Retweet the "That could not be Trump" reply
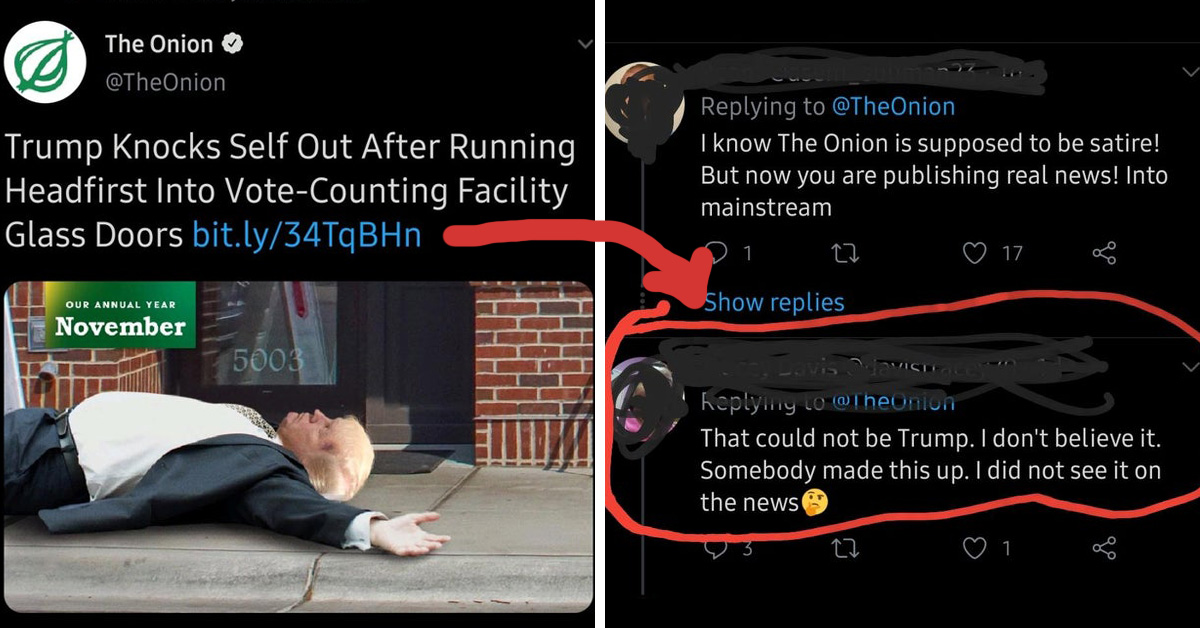Viewport: 1200px width, 628px height. point(846,548)
